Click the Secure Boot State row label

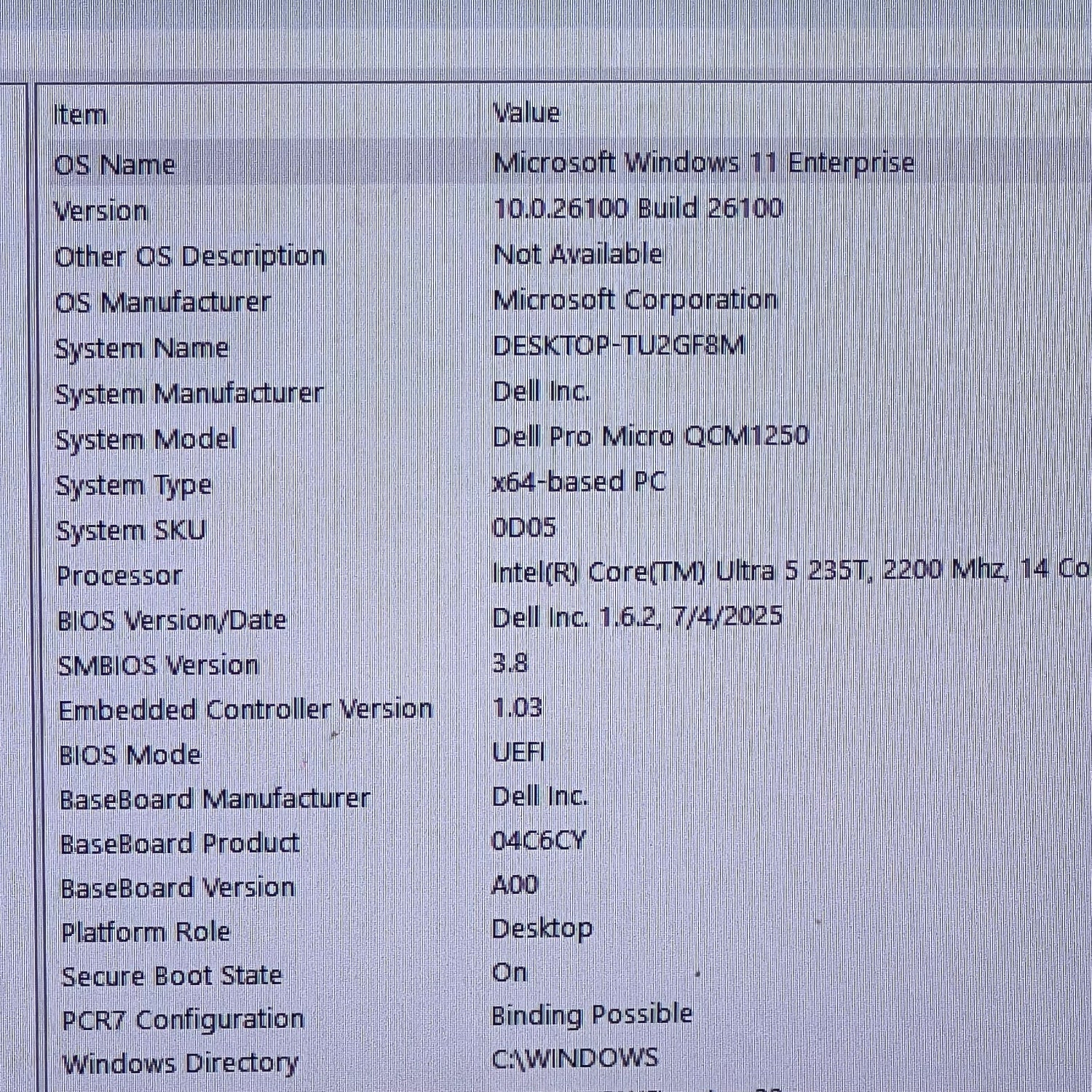click(x=172, y=976)
